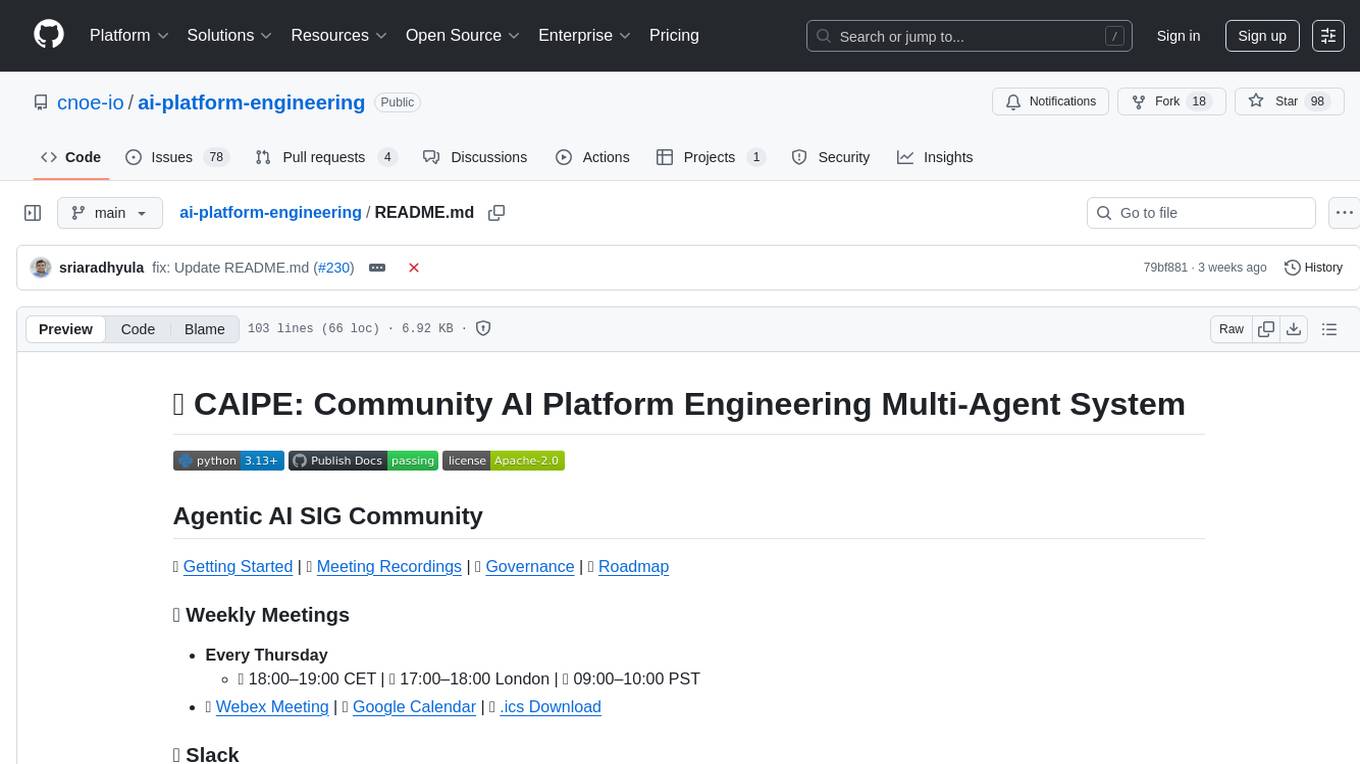The width and height of the screenshot is (1360, 764).
Task: Open the GitHub home logo
Action: (x=49, y=35)
